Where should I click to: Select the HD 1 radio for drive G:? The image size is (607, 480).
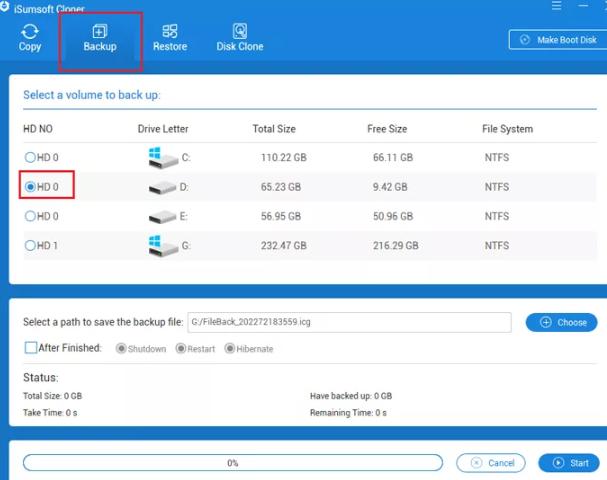[x=30, y=245]
